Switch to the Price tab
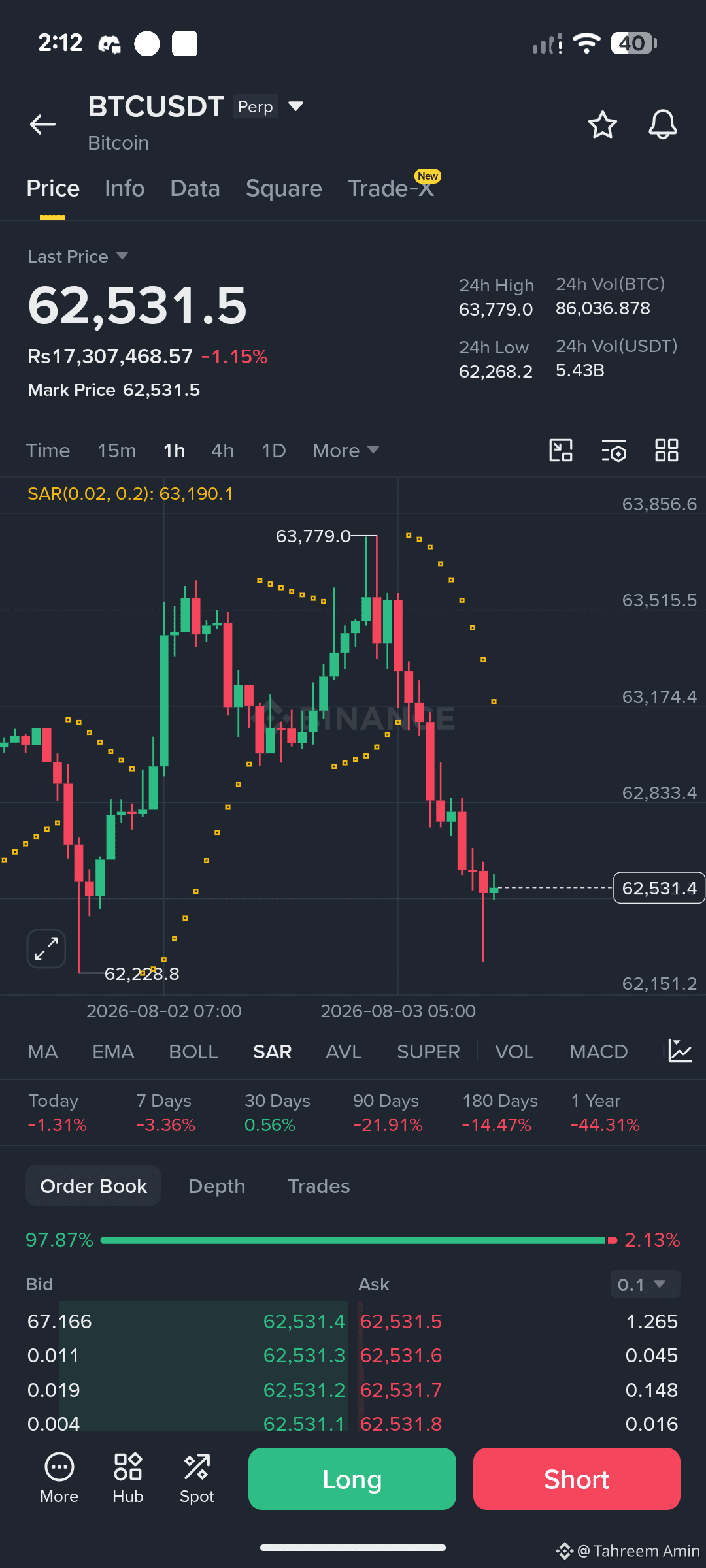The height and width of the screenshot is (1568, 706). click(53, 188)
